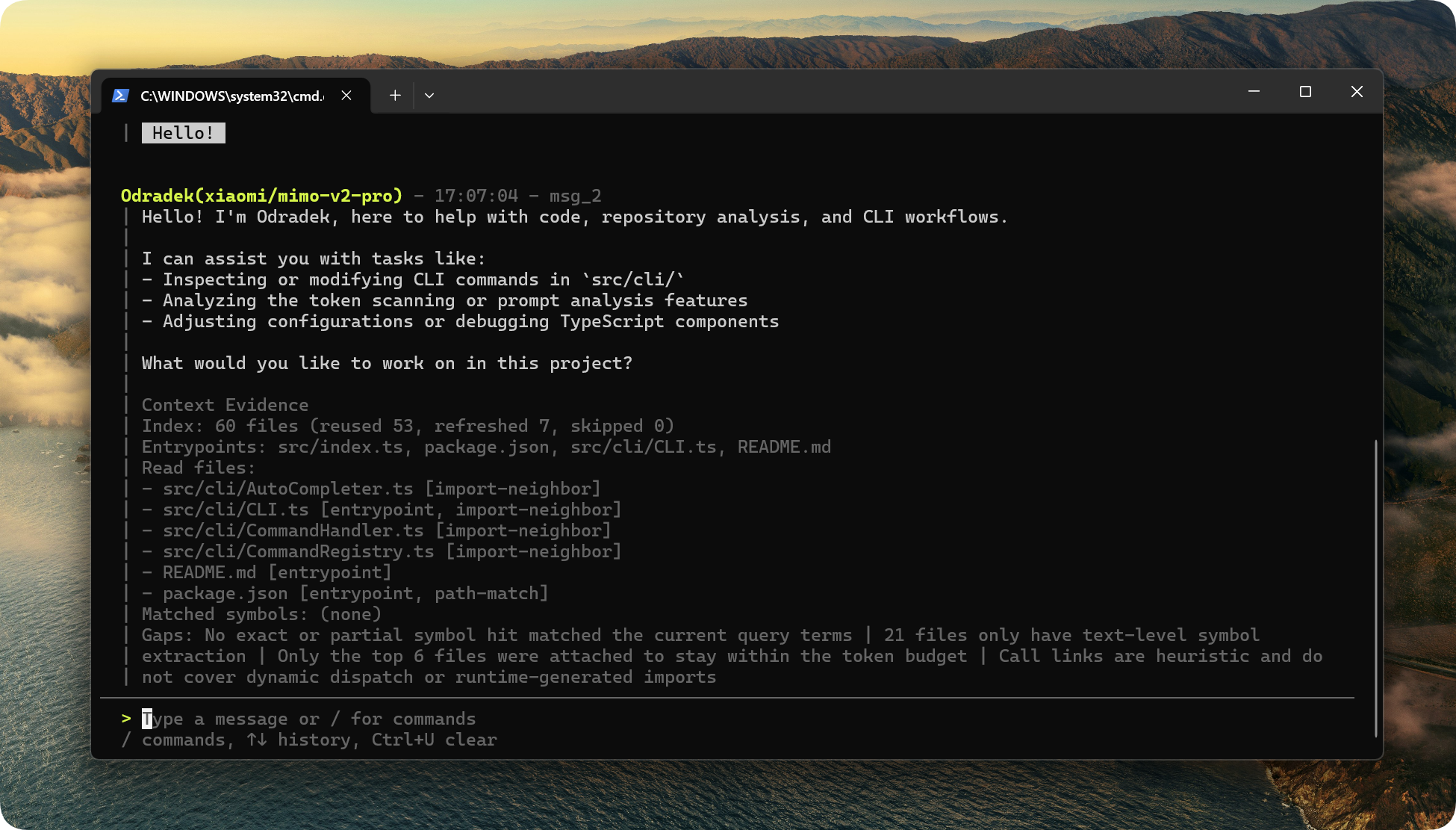Click the README.md [entrypoint] file entry
Image resolution: width=1456 pixels, height=830 pixels.
[276, 572]
